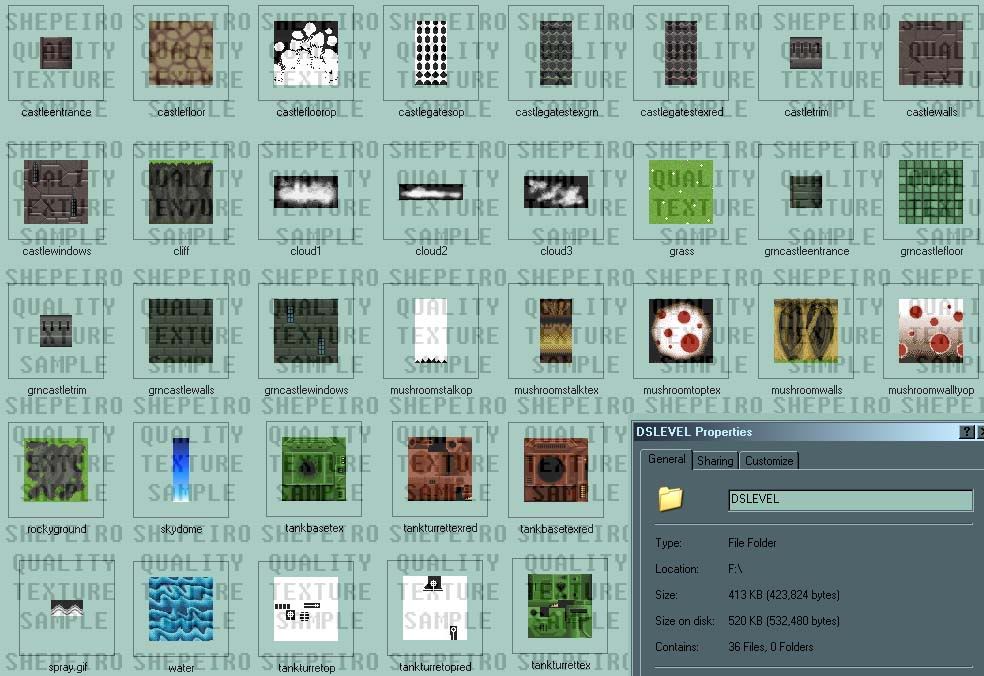The height and width of the screenshot is (676, 984).
Task: Pick the grass texture thumbnail
Action: pos(681,191)
